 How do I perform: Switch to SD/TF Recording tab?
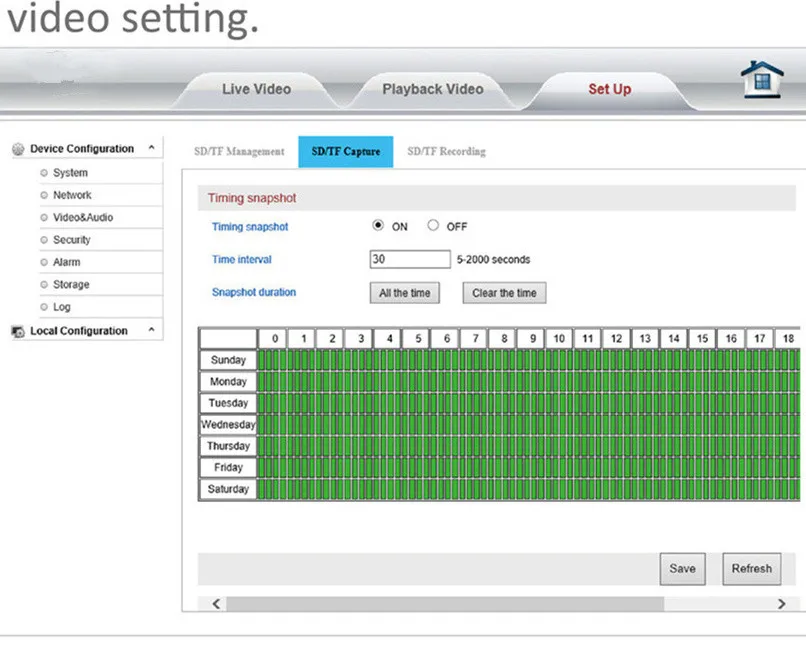click(x=446, y=151)
